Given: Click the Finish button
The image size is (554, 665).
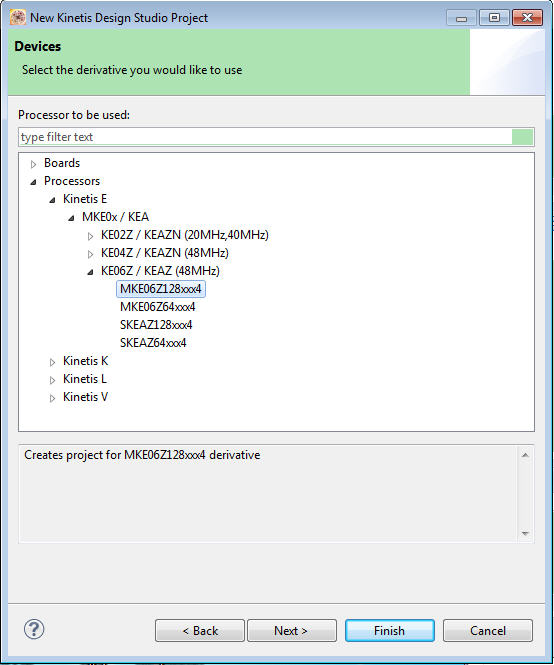Looking at the screenshot, I should pyautogui.click(x=390, y=631).
